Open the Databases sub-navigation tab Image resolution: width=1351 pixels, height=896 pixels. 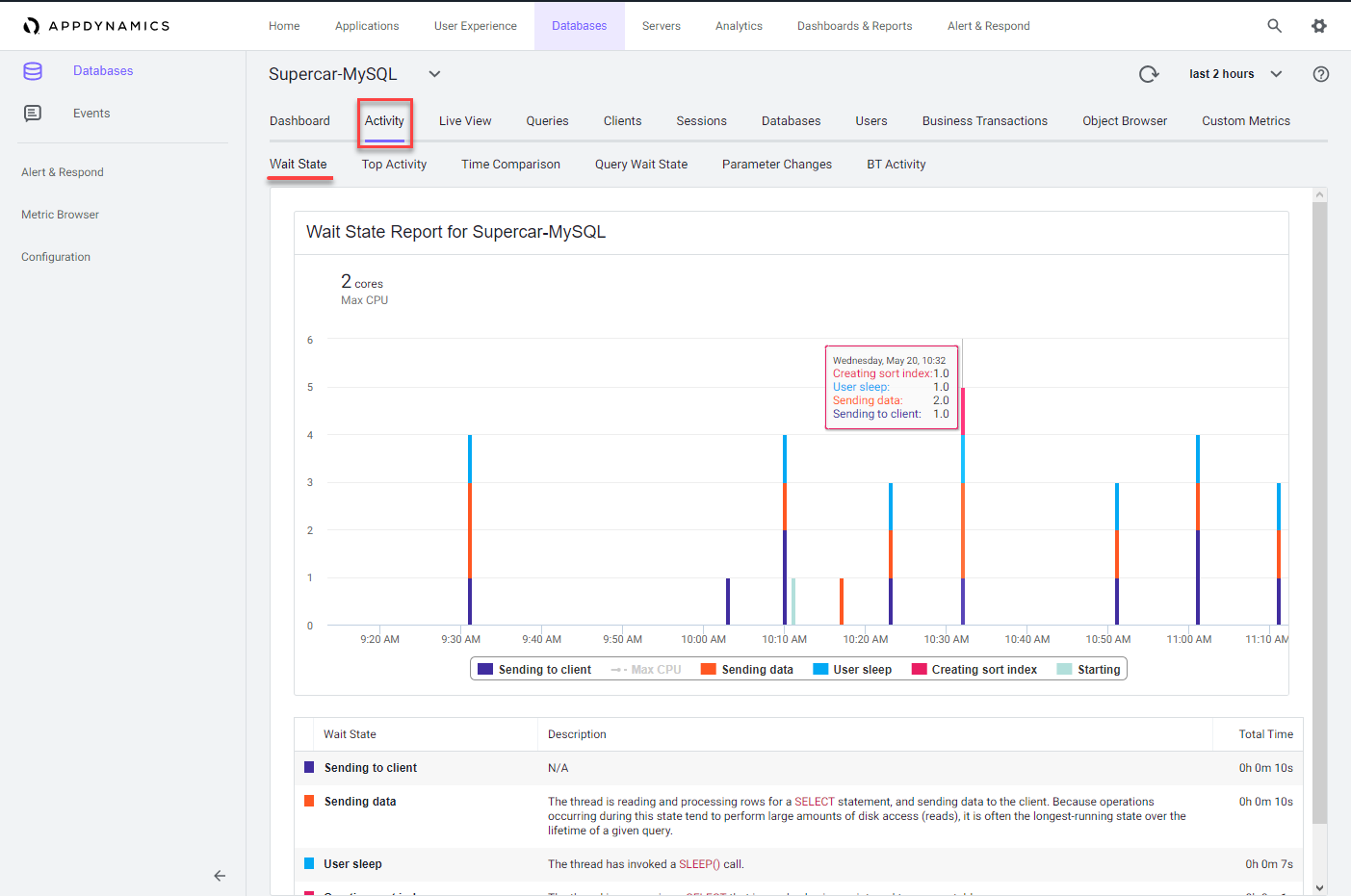coord(791,121)
